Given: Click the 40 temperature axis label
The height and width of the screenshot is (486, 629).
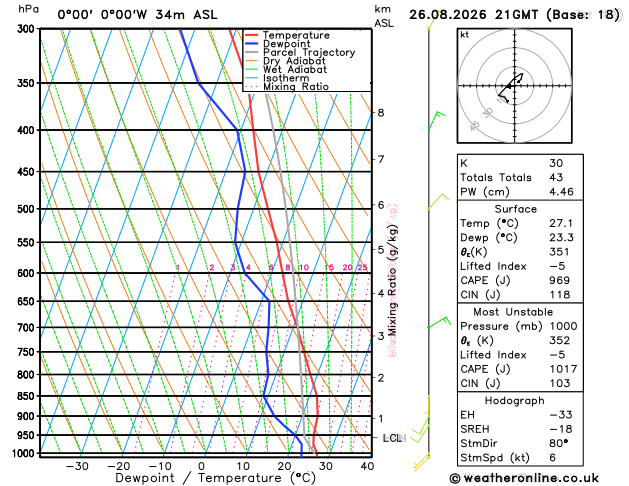Looking at the screenshot, I should tap(367, 466).
